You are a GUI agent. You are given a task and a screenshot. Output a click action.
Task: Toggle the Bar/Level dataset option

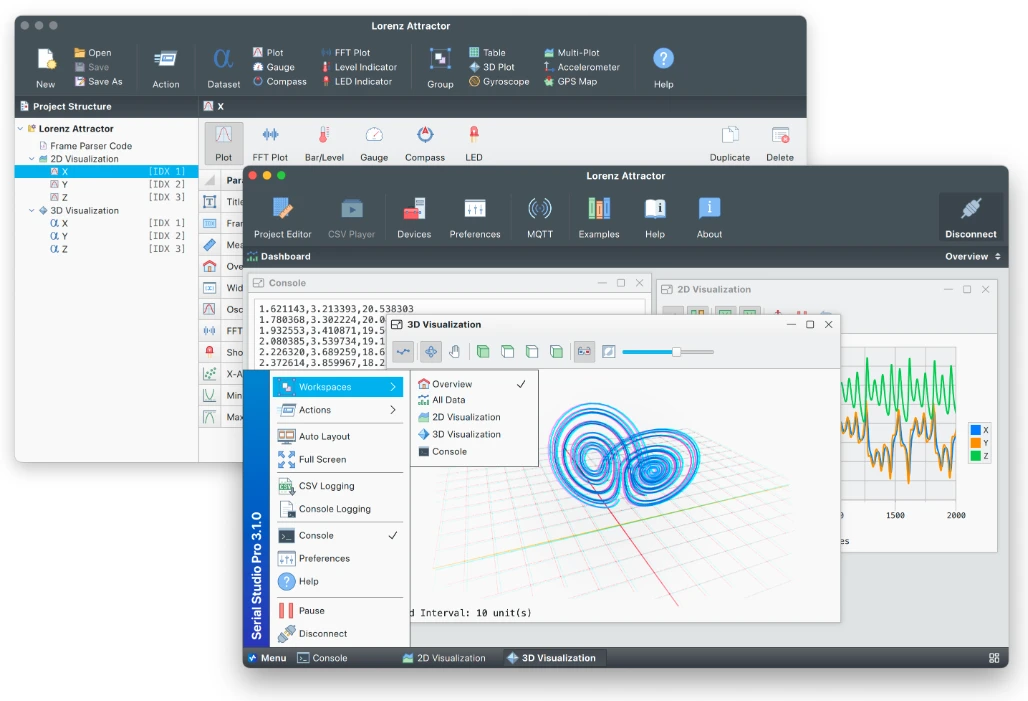click(x=324, y=143)
